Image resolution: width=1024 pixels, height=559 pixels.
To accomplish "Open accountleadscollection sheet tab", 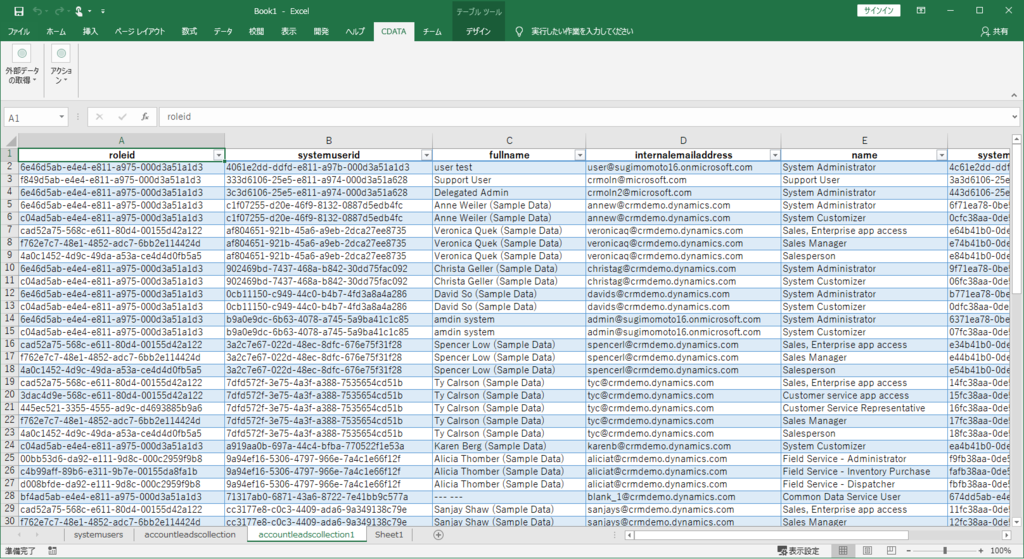I will 190,535.
